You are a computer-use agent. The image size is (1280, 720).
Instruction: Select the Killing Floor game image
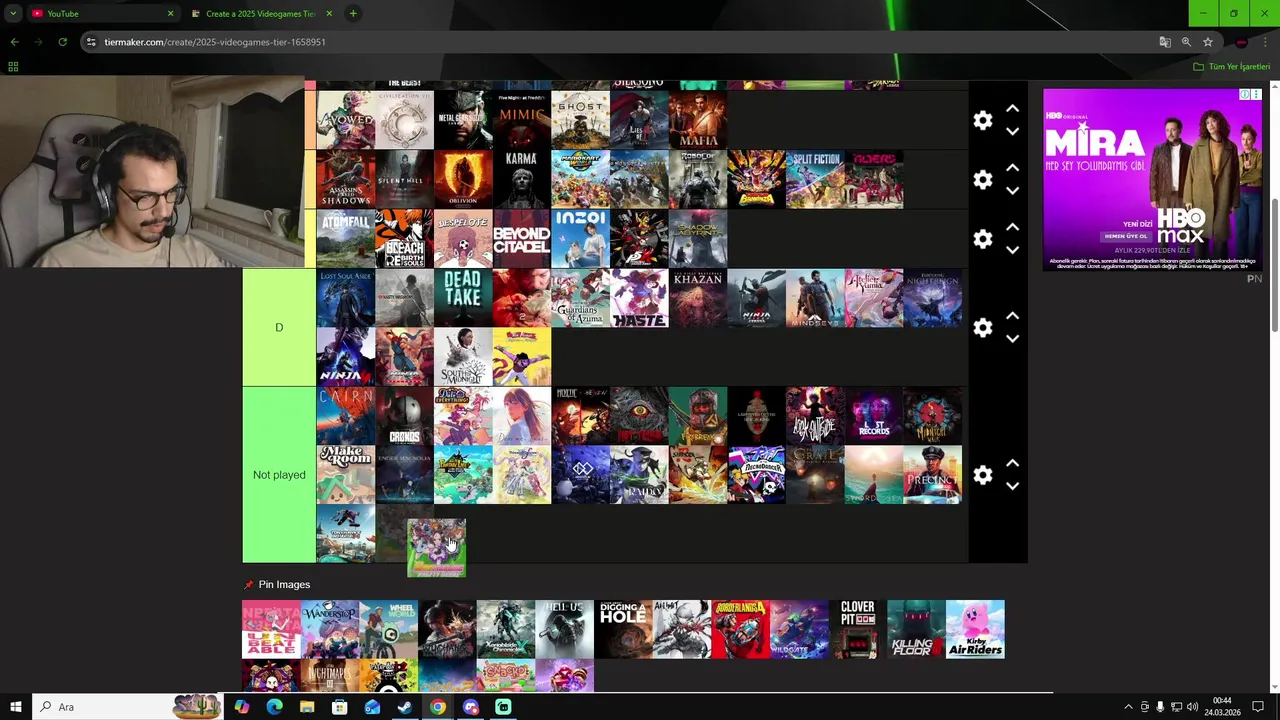916,629
